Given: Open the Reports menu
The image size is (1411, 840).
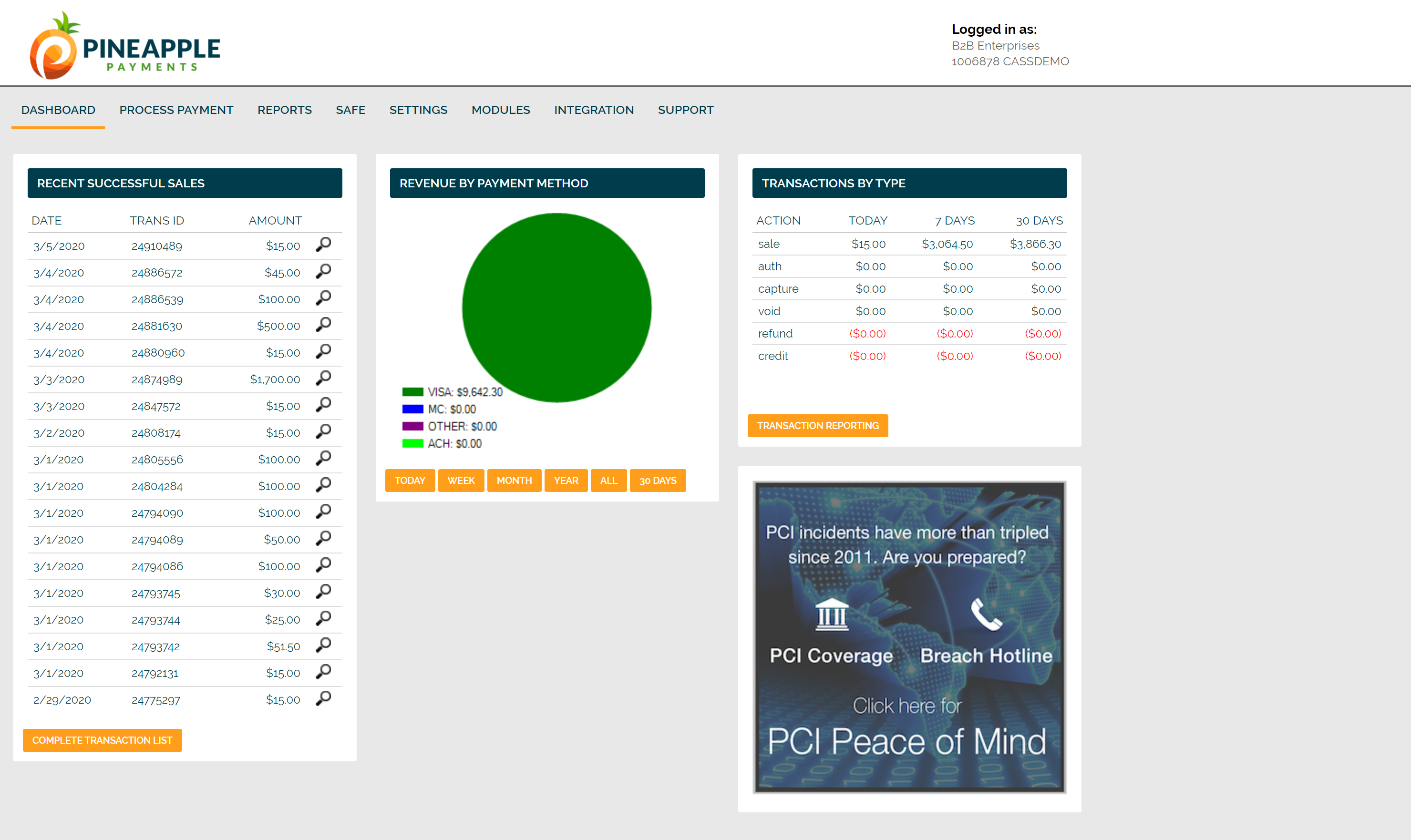Looking at the screenshot, I should pos(284,110).
